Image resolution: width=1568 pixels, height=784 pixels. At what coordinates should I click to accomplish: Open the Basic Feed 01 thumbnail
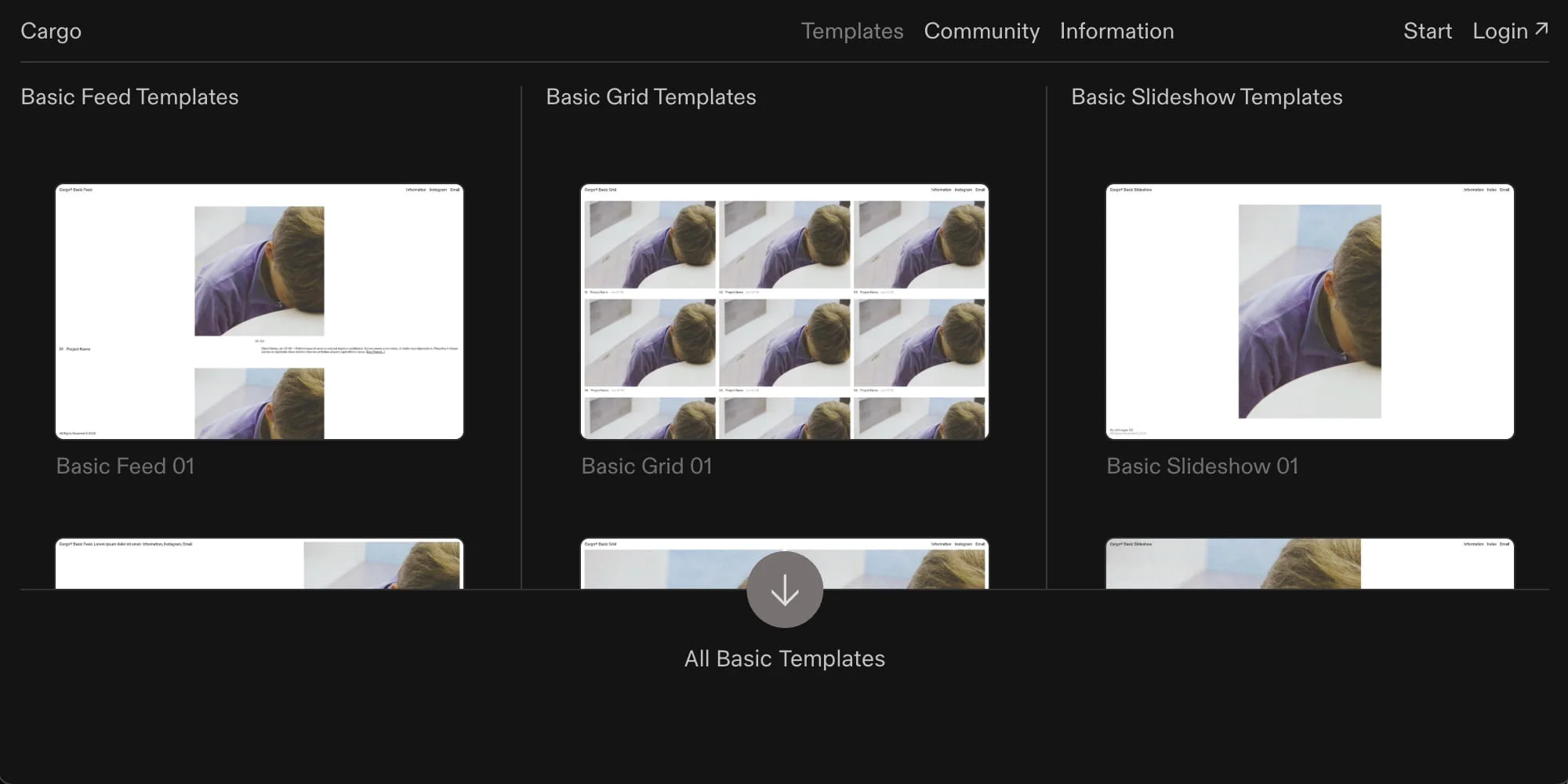[260, 311]
